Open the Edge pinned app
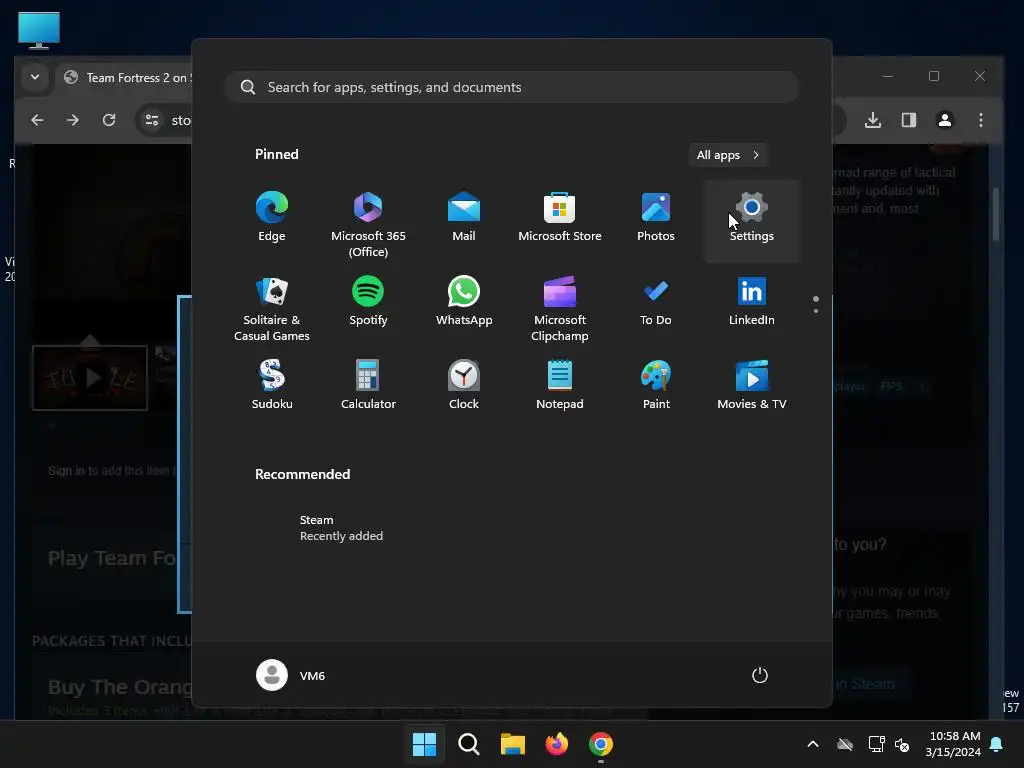The width and height of the screenshot is (1024, 768). tap(272, 217)
